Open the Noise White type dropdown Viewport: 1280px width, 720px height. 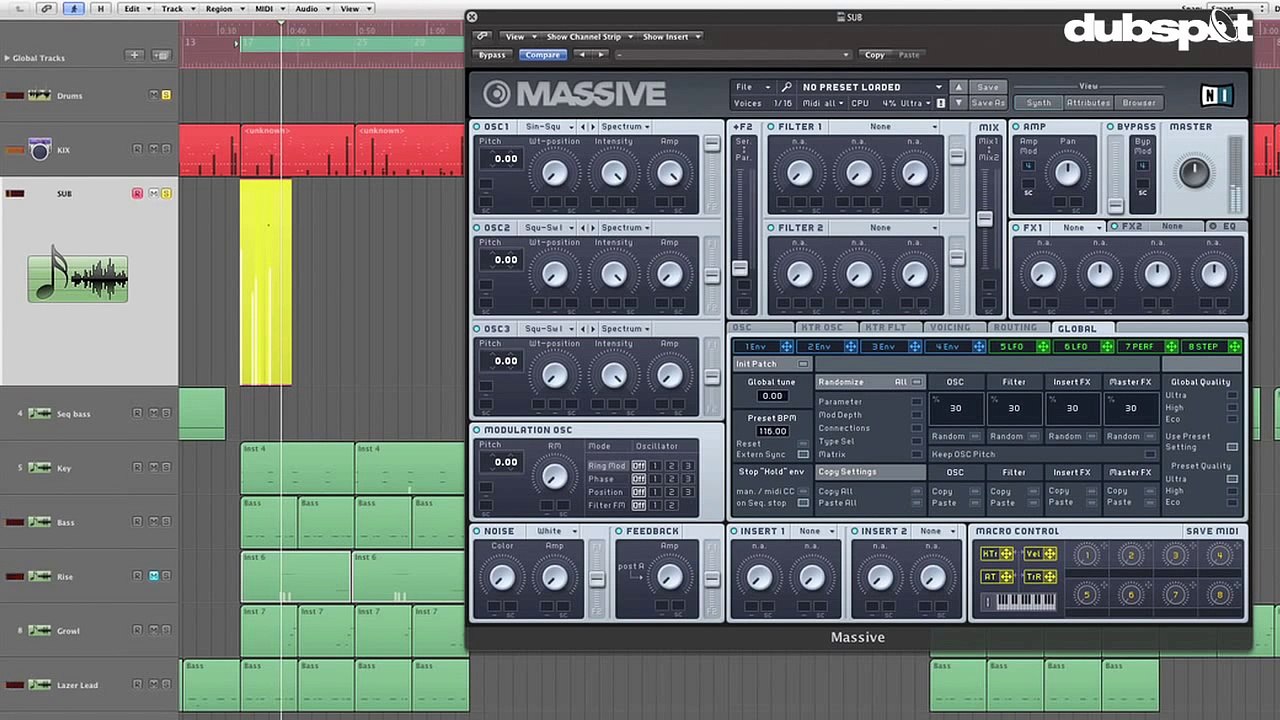coord(556,531)
